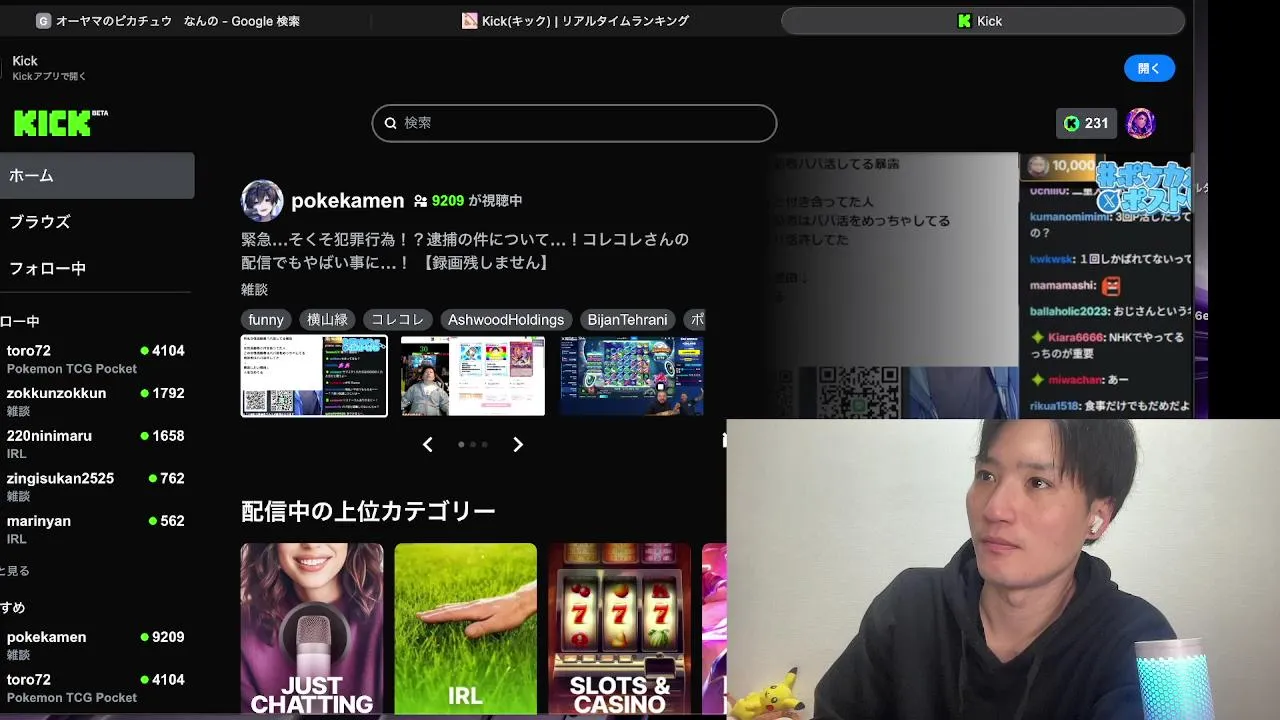Click the 雑談 category under stream title
This screenshot has width=1280, height=720.
pos(254,289)
